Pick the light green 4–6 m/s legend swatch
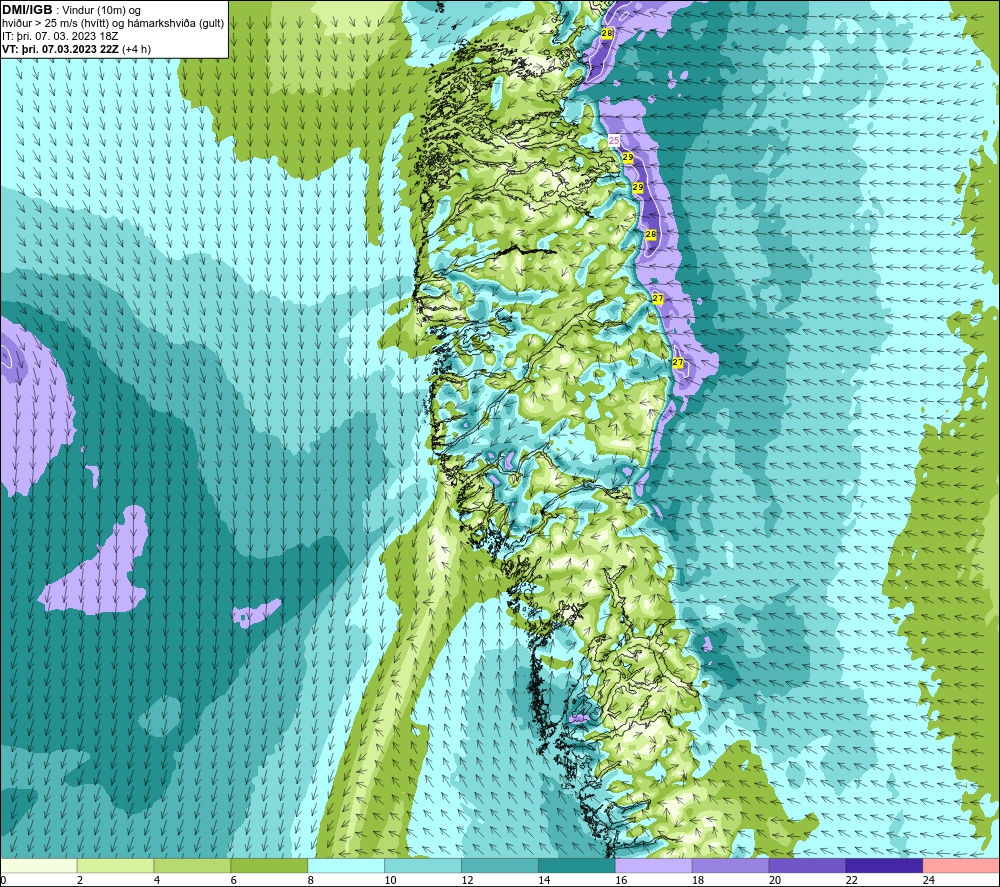 [x=192, y=865]
